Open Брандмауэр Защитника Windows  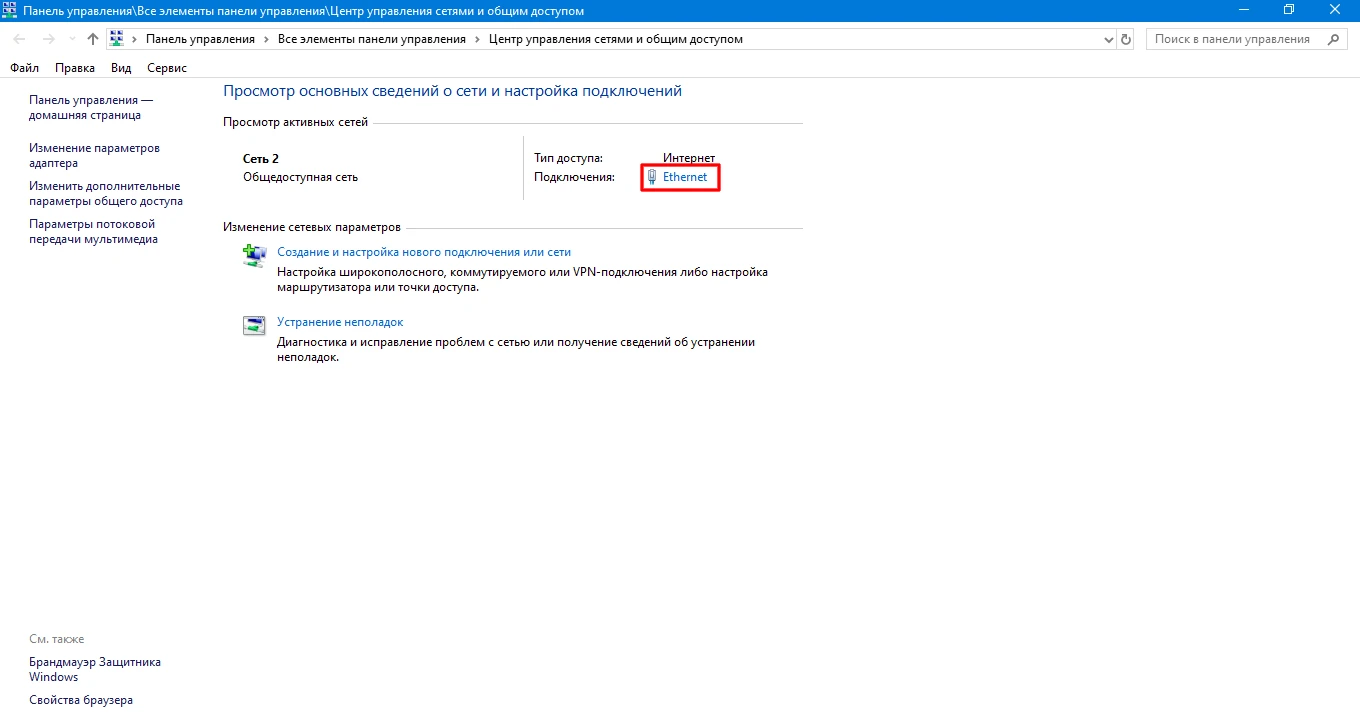click(95, 669)
